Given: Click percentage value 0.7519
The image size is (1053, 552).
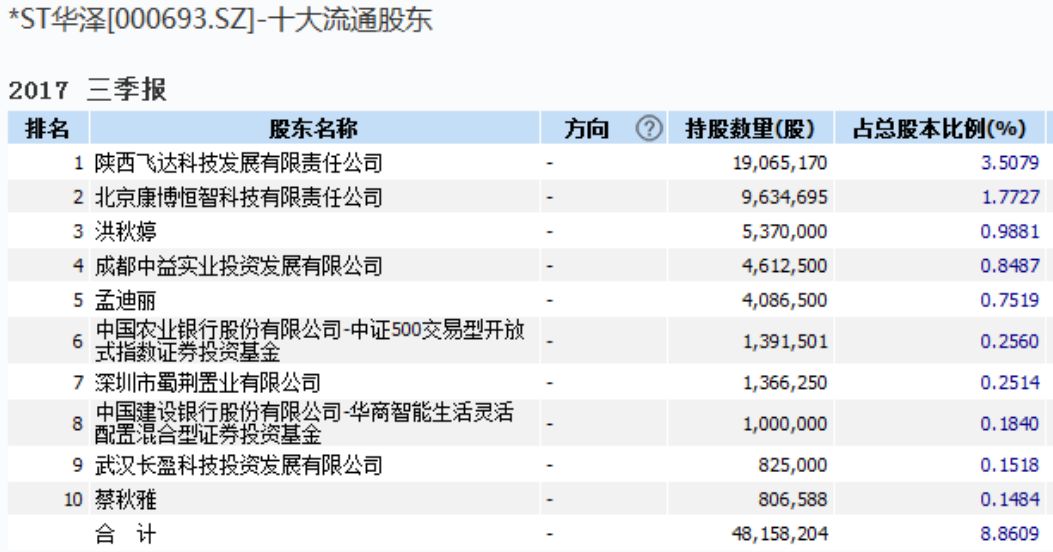Looking at the screenshot, I should [x=1010, y=300].
